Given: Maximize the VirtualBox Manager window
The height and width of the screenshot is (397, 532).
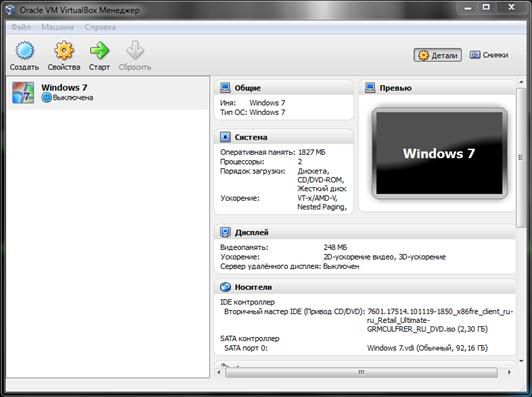Looking at the screenshot, I should (486, 7).
